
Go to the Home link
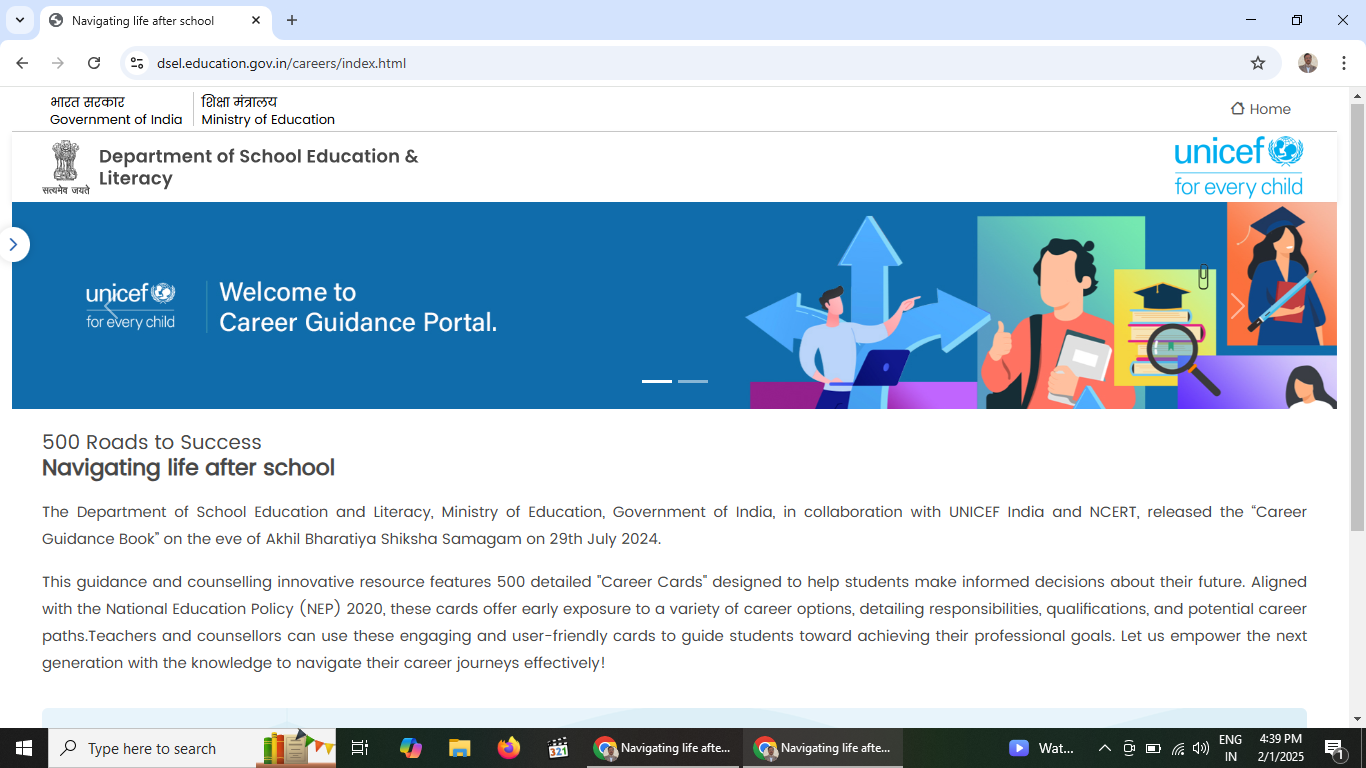point(1260,109)
